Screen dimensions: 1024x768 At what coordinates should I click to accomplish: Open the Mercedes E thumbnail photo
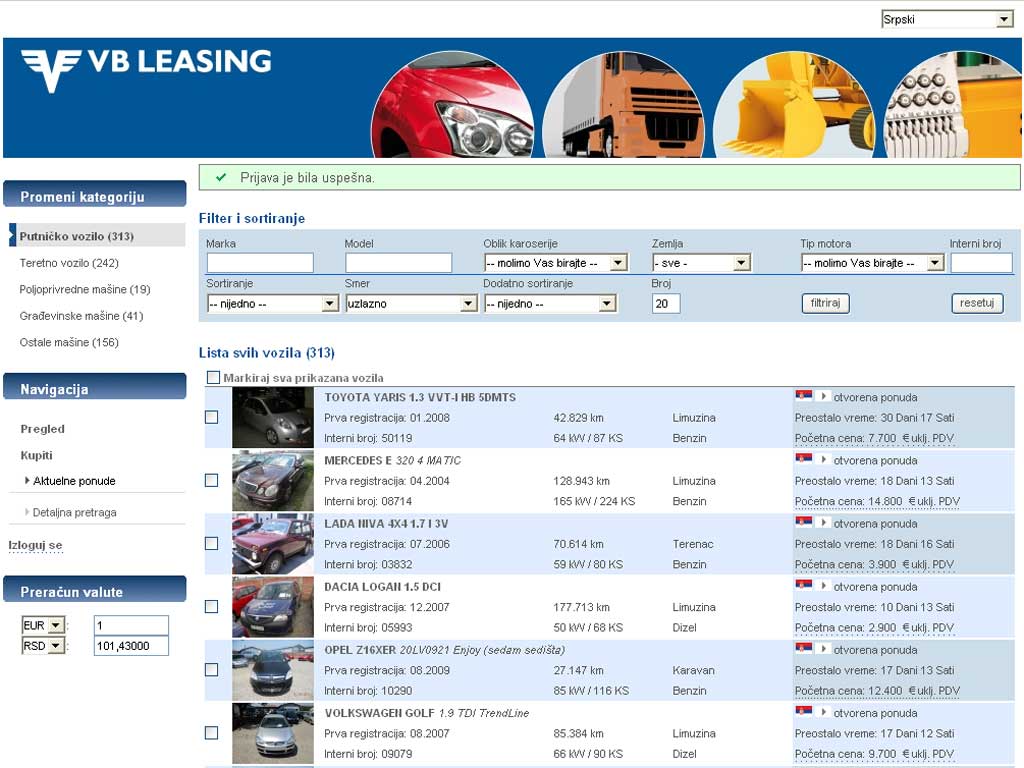[273, 481]
